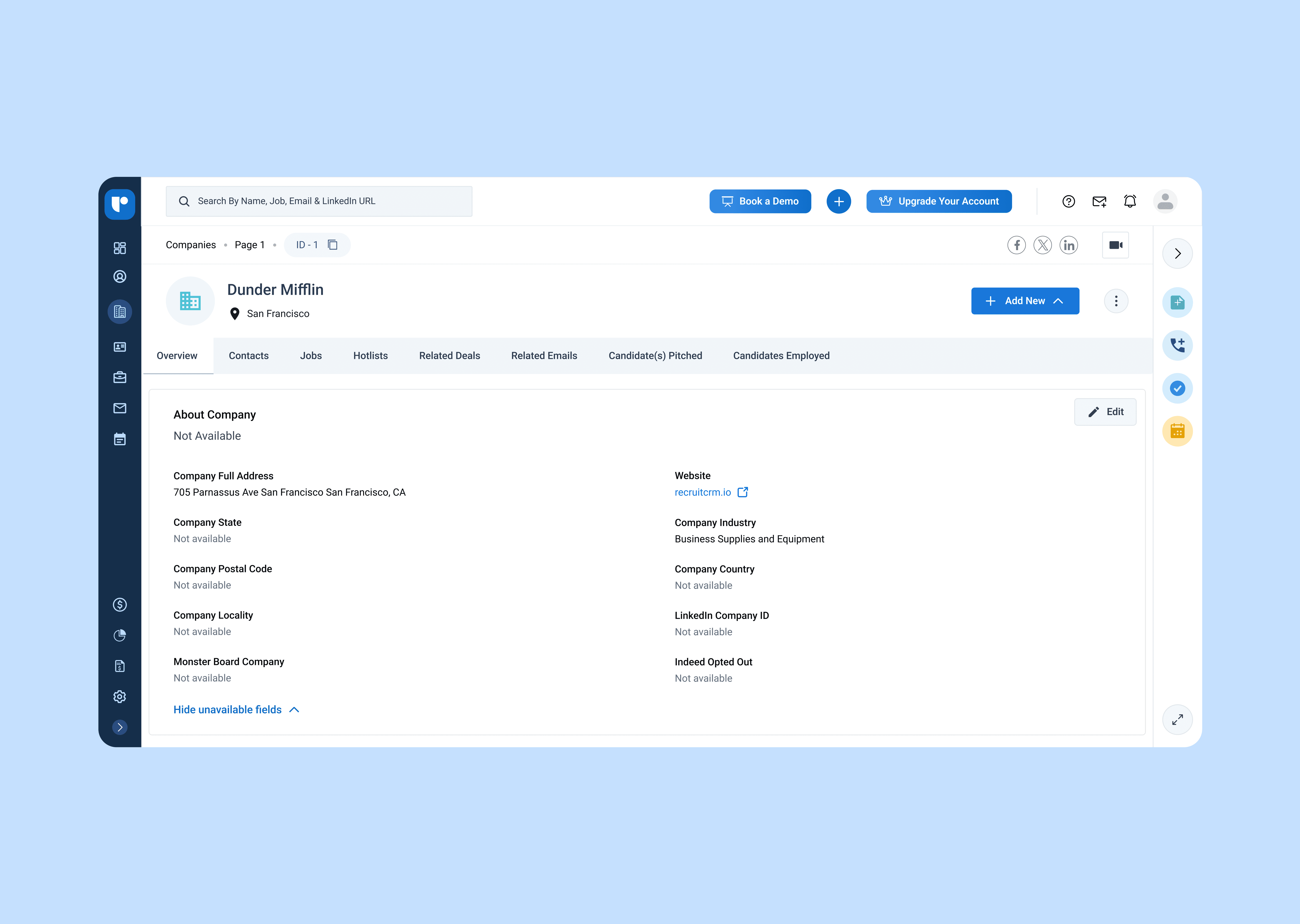Switch to the Contacts tab
This screenshot has width=1300, height=924.
tap(248, 356)
